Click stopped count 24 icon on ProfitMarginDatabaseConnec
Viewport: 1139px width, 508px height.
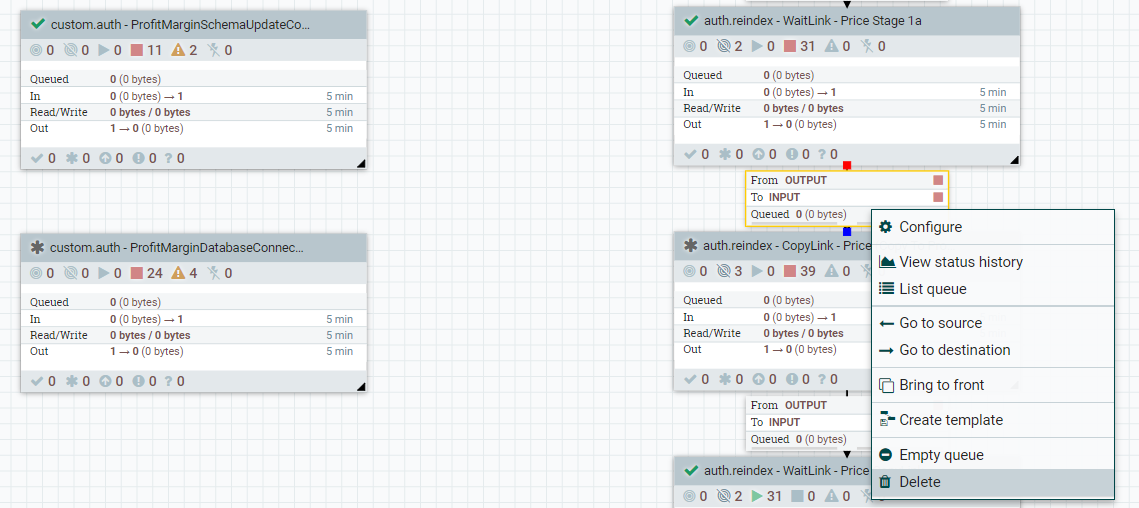click(137, 273)
